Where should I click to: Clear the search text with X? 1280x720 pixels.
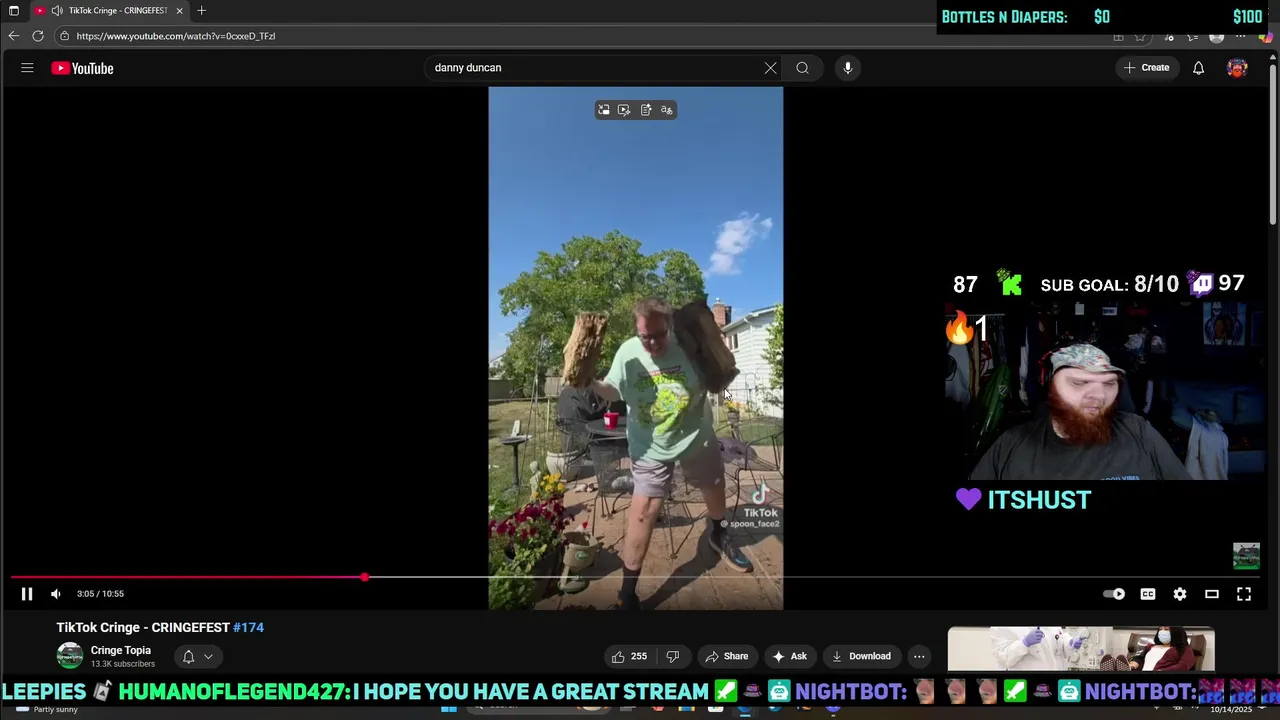(770, 68)
